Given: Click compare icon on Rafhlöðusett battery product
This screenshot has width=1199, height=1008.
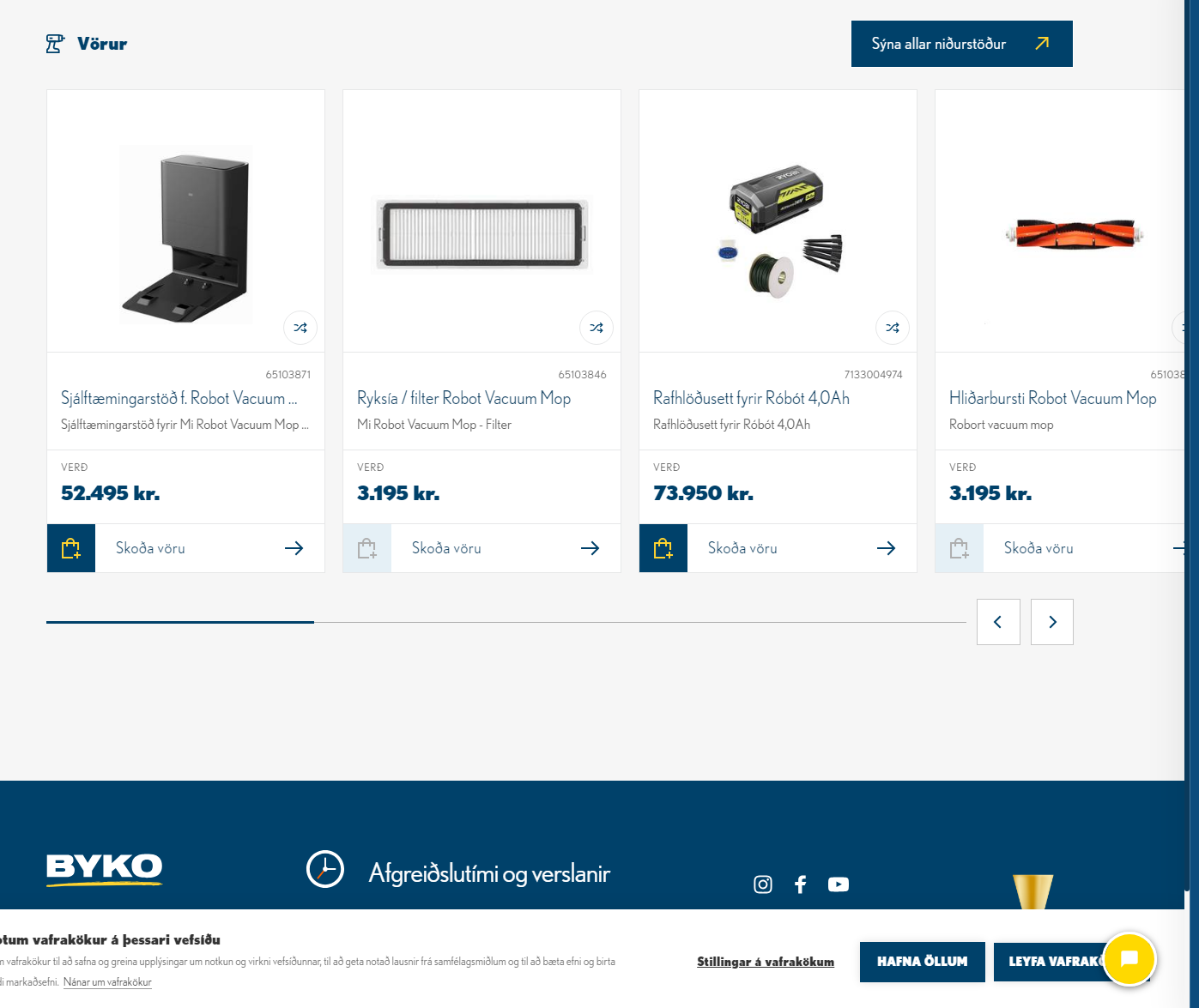Looking at the screenshot, I should click(893, 328).
